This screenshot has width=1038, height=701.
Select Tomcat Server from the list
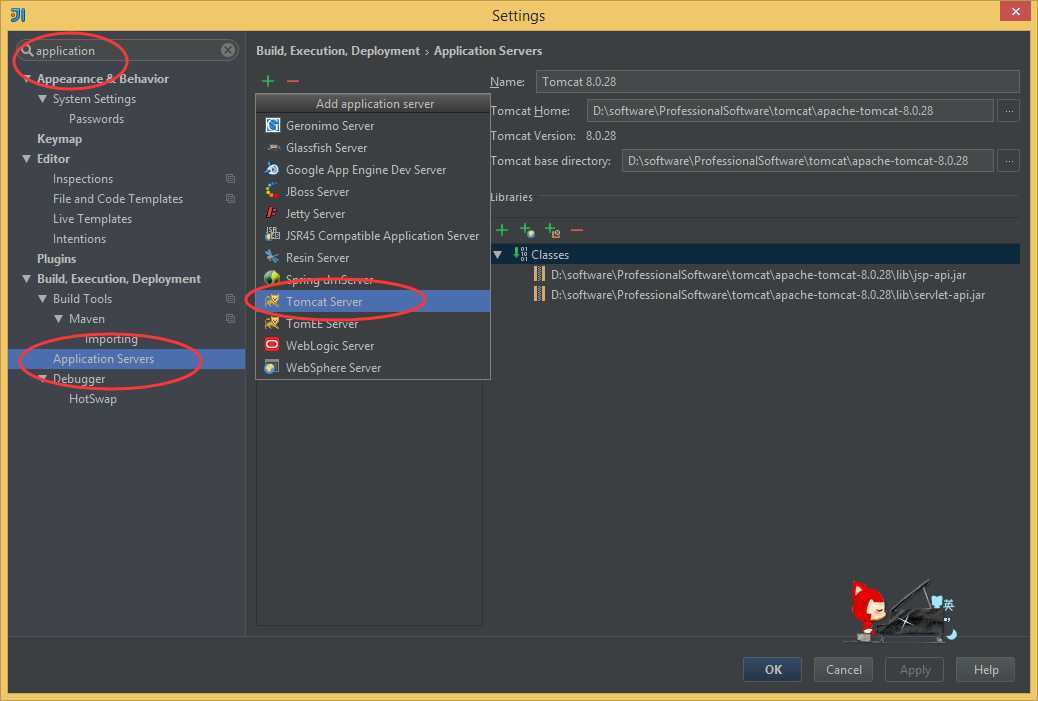pyautogui.click(x=373, y=301)
